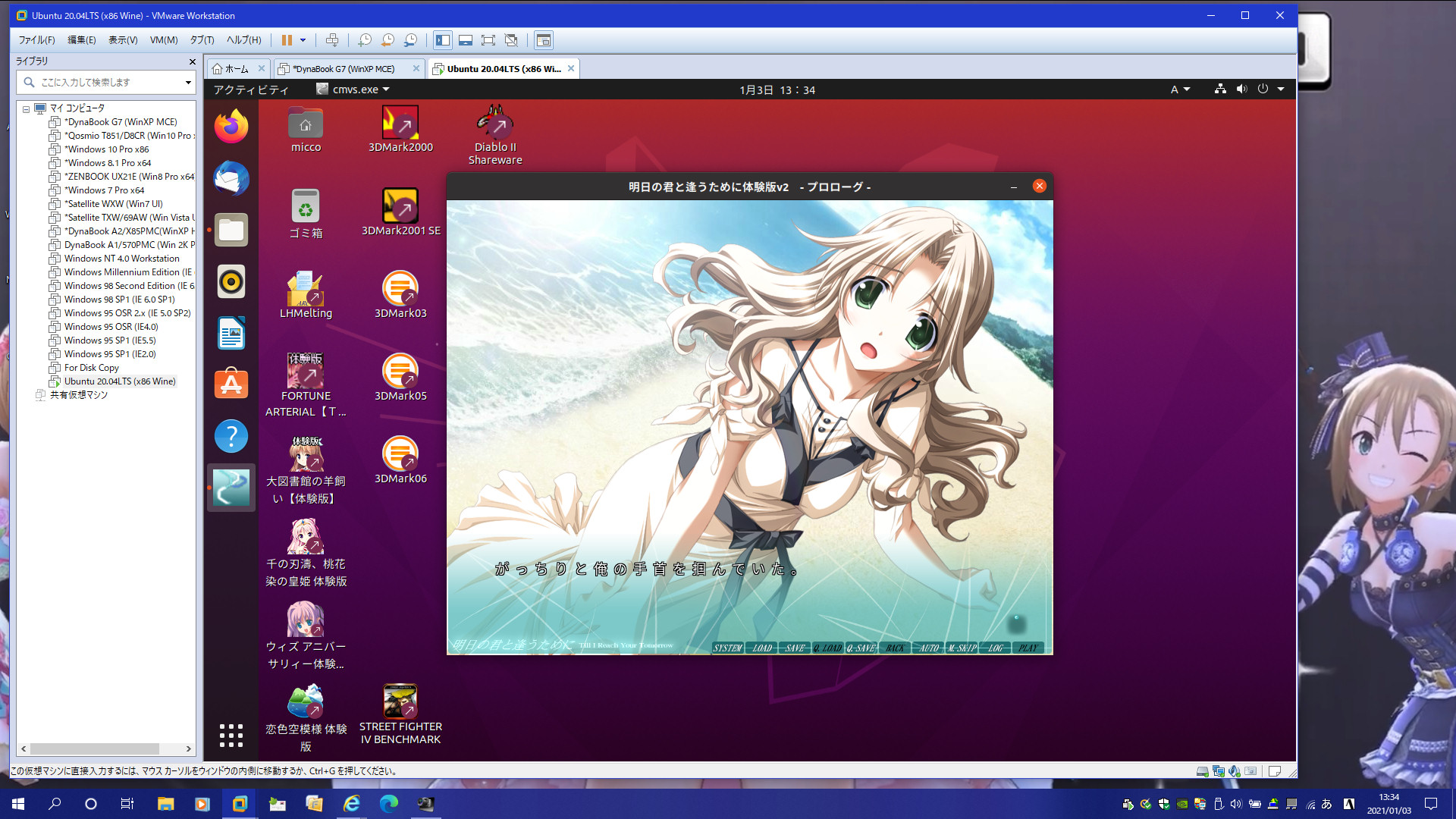1456x819 pixels.
Task: Open LOG in the game menu bar
Action: tap(996, 648)
